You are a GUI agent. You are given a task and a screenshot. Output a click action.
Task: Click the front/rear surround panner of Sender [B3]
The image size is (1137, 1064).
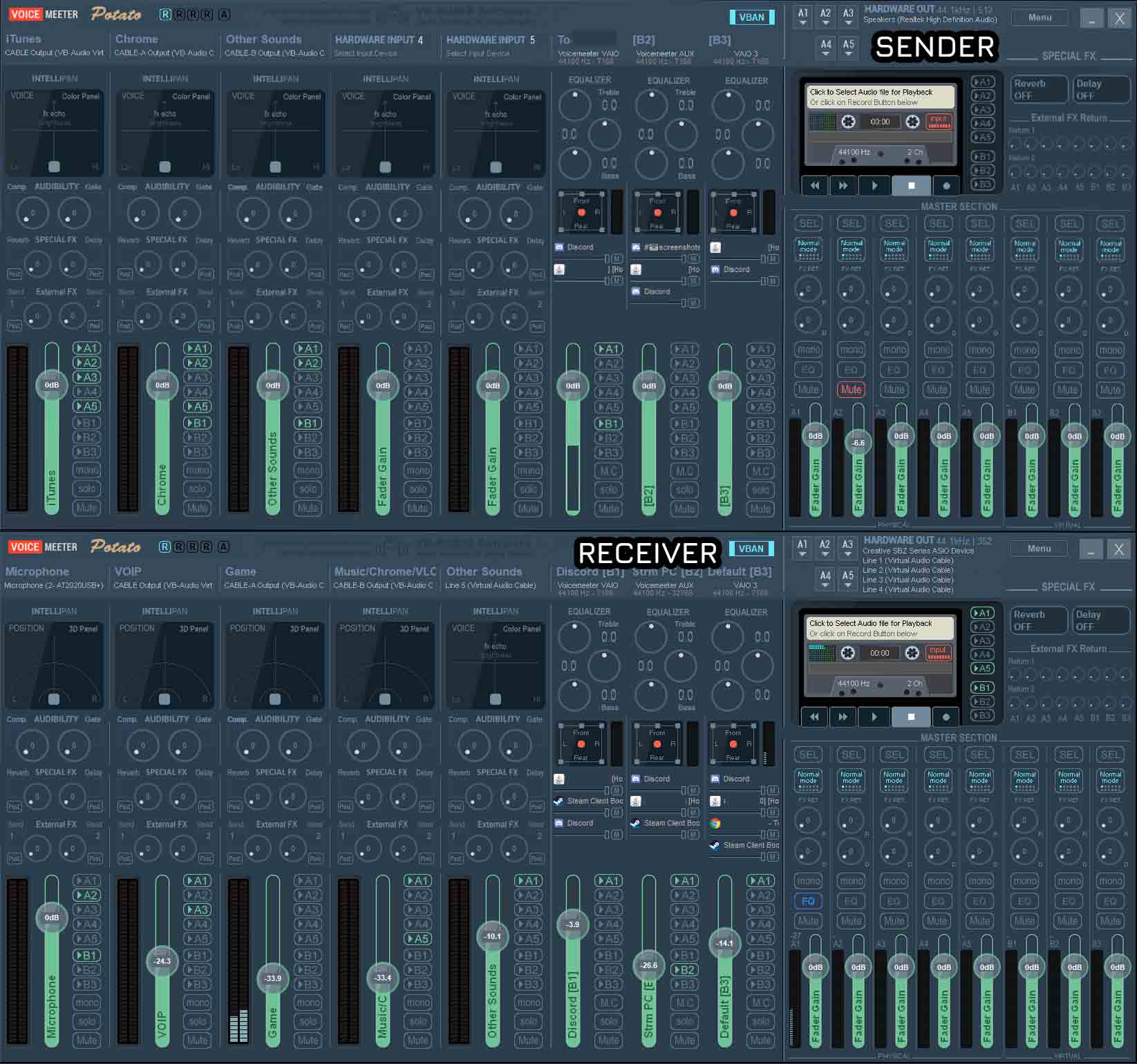733,212
